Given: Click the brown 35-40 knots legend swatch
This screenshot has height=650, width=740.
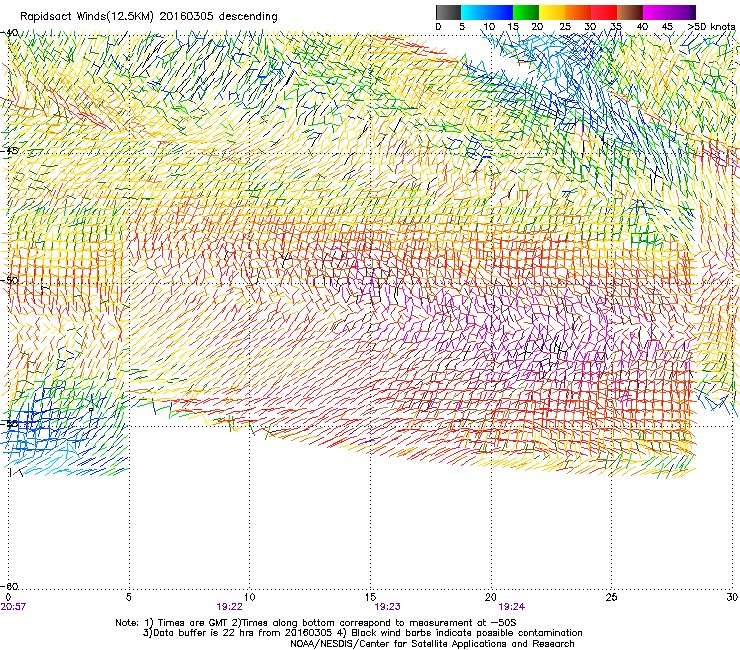Looking at the screenshot, I should click(x=630, y=12).
